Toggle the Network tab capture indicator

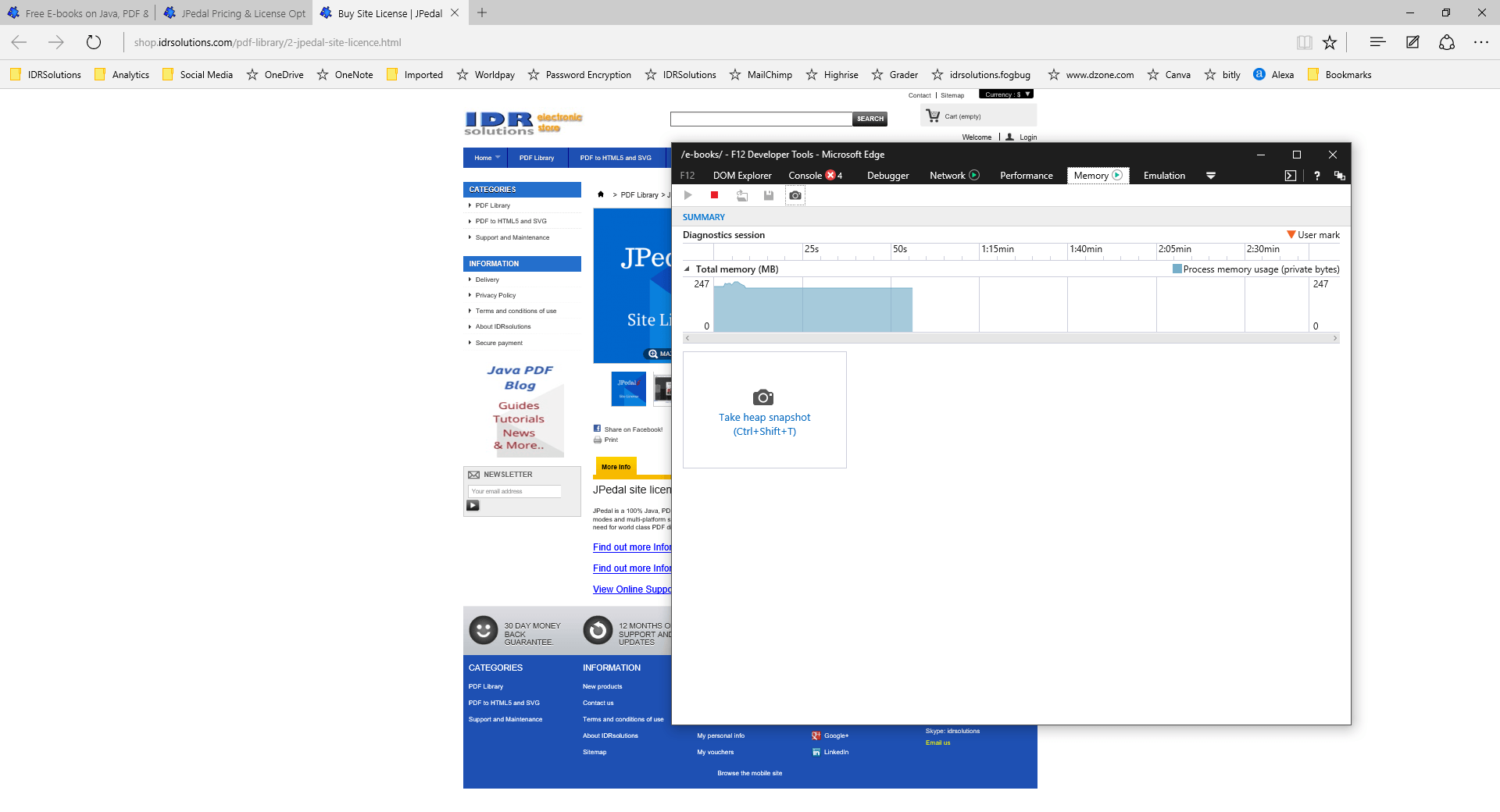(x=974, y=175)
